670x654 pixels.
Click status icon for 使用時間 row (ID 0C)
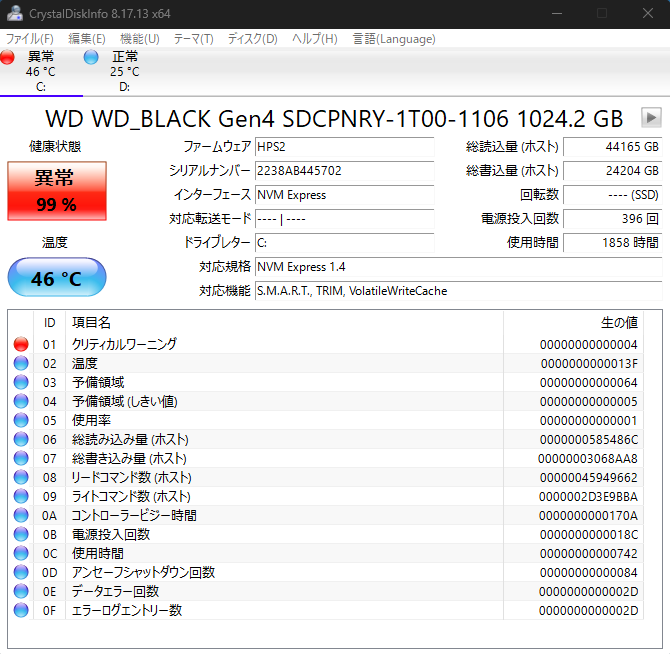coord(21,553)
